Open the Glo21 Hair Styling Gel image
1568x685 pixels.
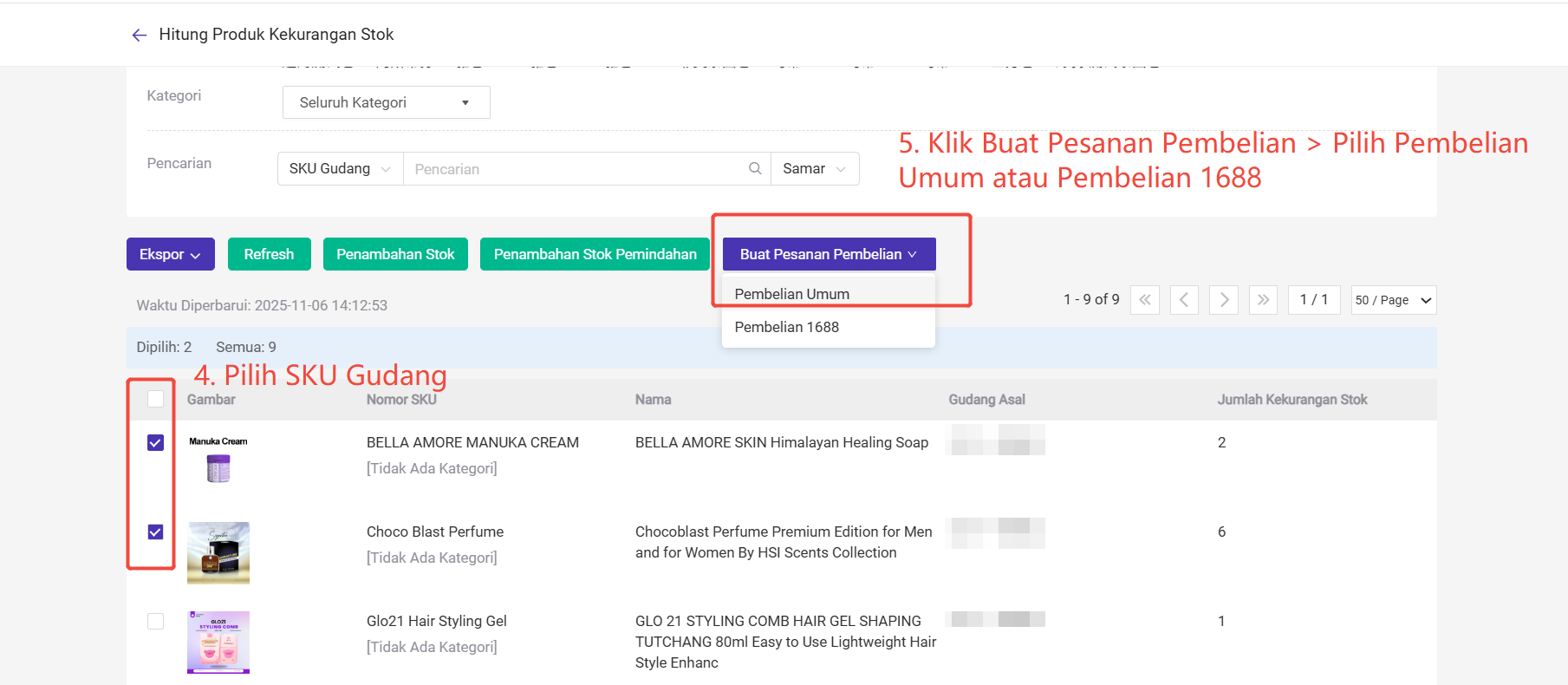click(218, 642)
